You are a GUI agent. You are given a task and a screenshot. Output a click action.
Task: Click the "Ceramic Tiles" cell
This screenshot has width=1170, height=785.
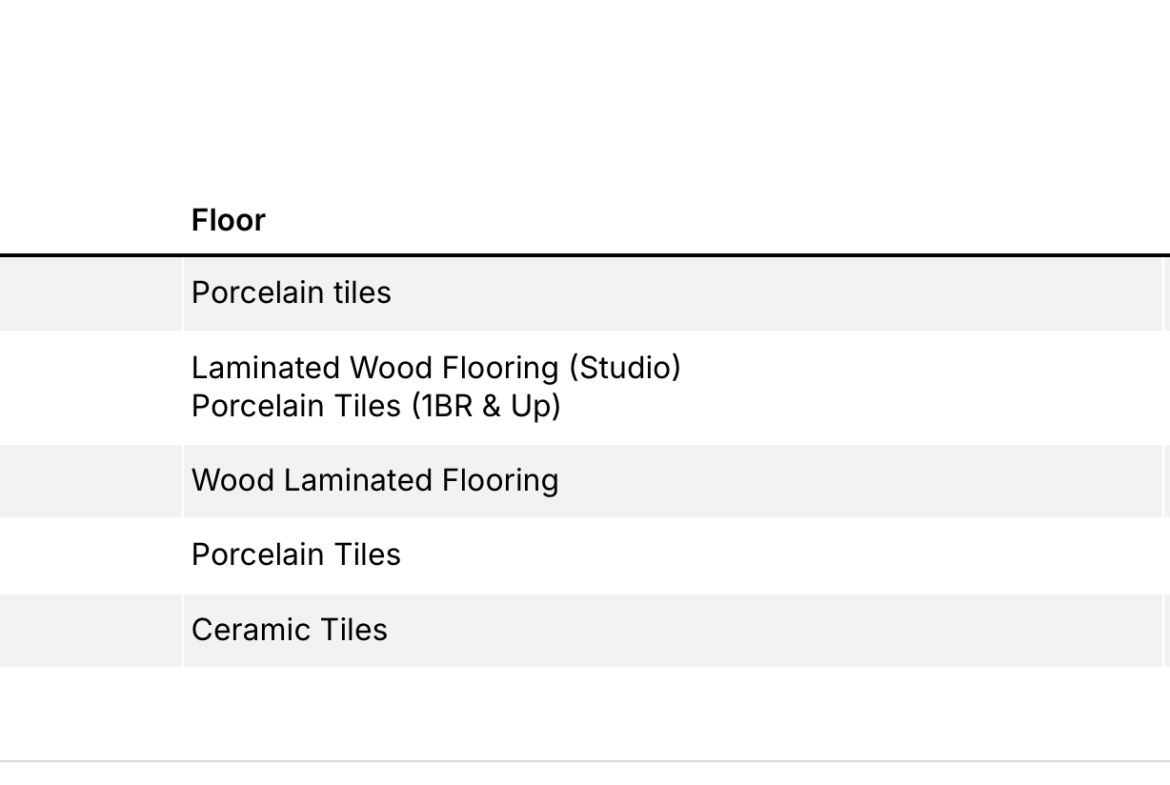pyautogui.click(x=289, y=630)
